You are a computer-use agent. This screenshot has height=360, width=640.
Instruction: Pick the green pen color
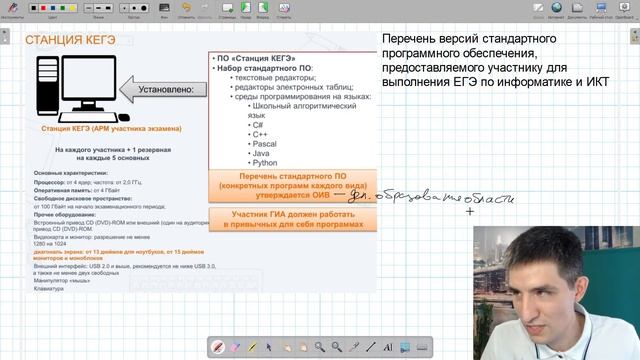(63, 8)
